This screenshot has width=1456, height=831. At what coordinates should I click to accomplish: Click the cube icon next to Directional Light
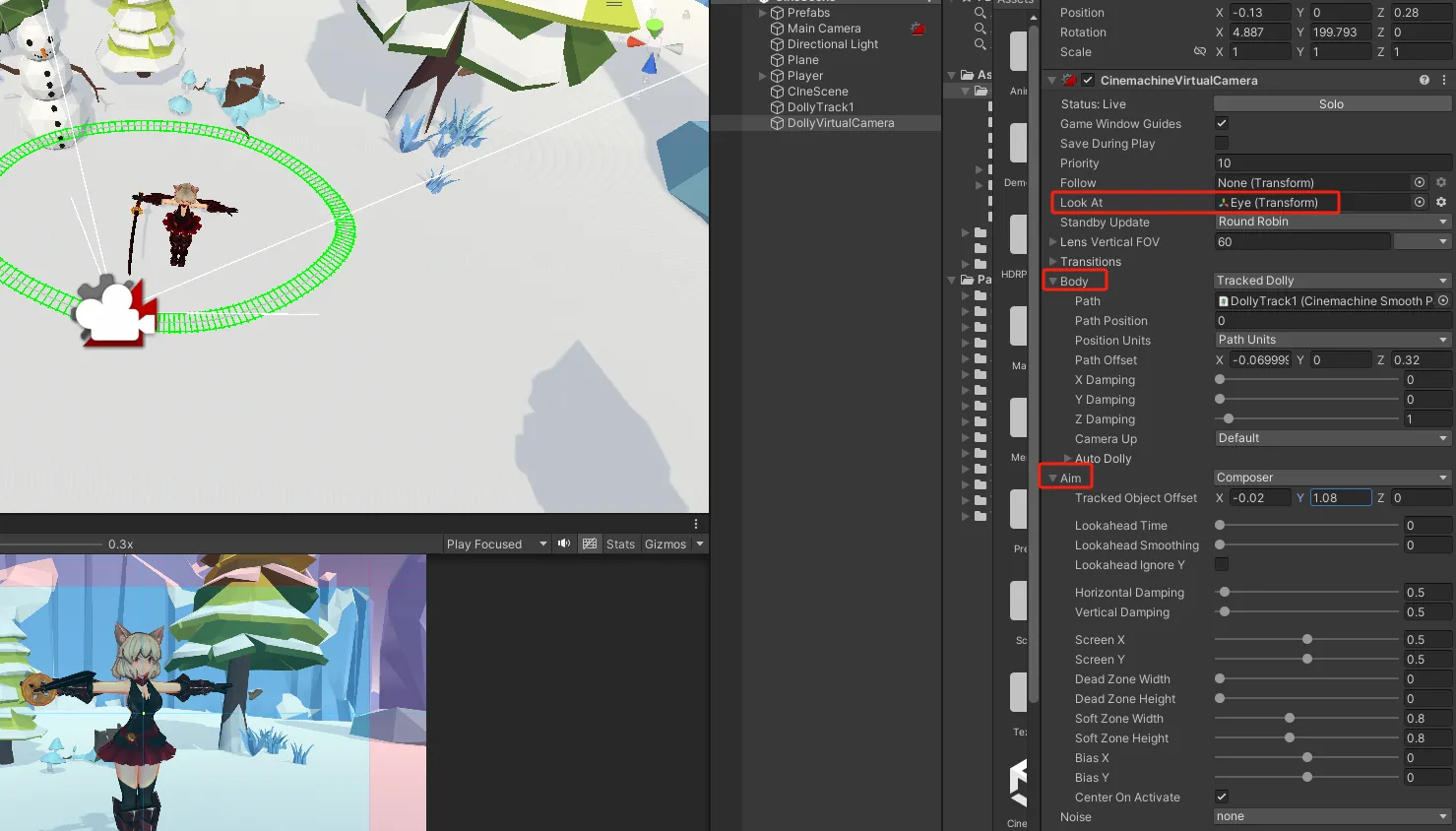point(777,44)
